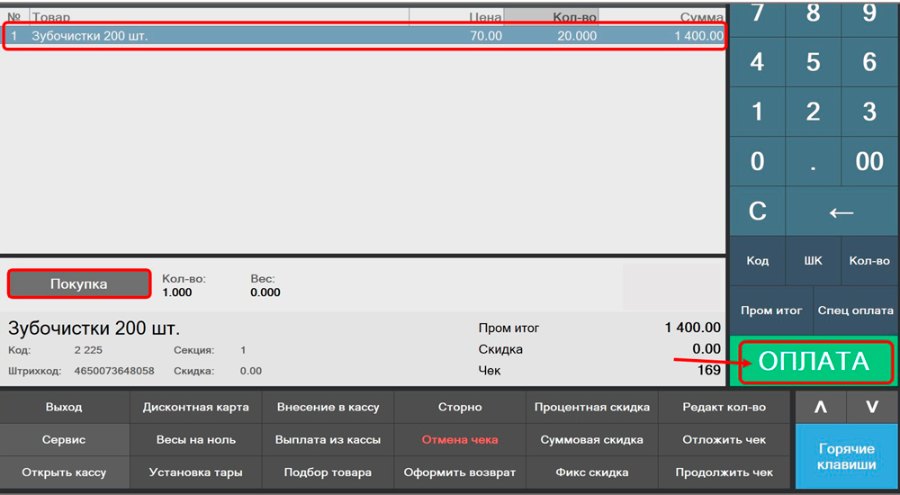
Task: Tap Выплата из кассы button
Action: (x=328, y=440)
